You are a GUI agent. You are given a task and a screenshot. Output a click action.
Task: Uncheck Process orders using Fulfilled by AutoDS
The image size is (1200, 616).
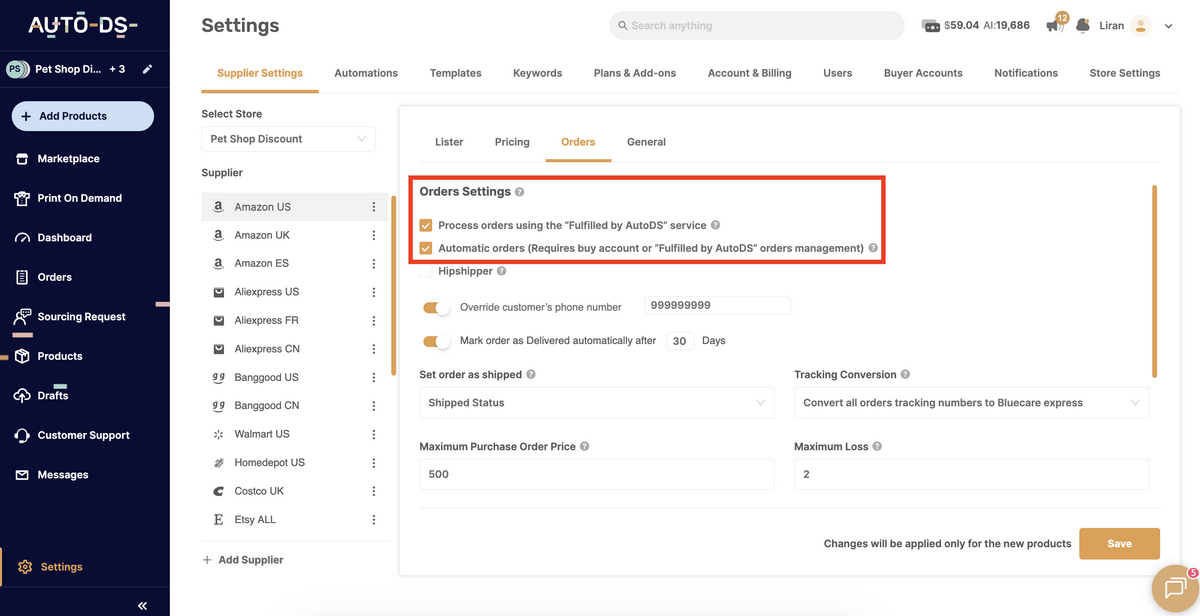tap(425, 225)
